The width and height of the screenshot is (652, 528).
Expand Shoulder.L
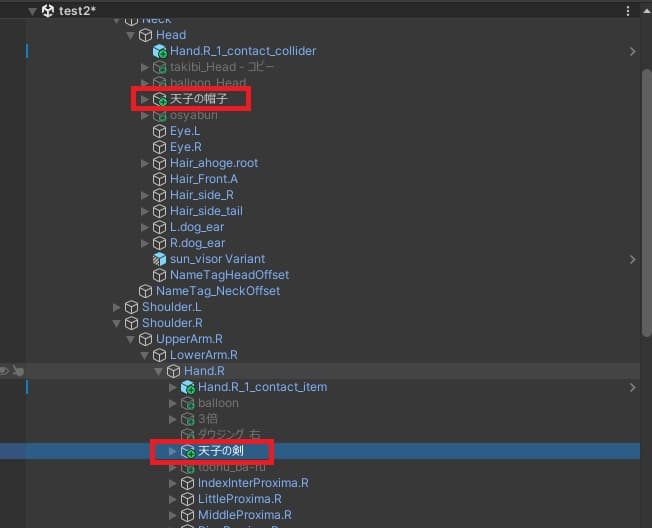click(x=116, y=307)
